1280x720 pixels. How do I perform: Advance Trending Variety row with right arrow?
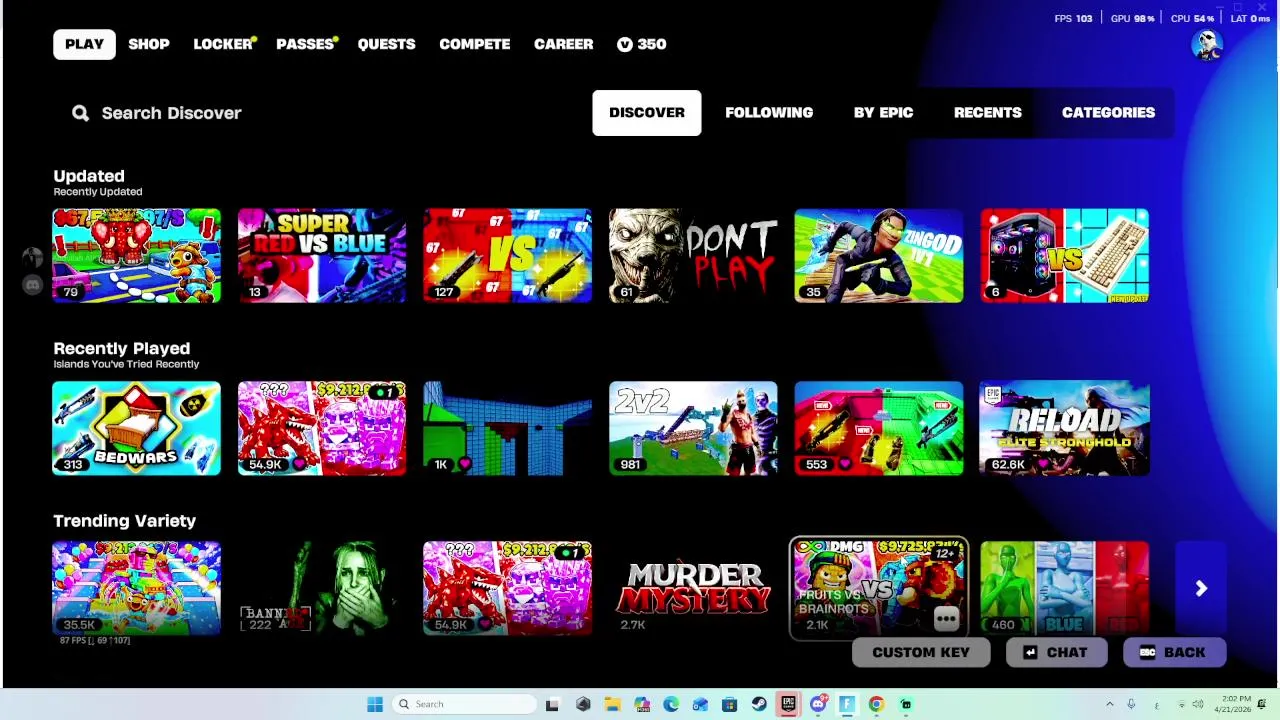point(1201,589)
